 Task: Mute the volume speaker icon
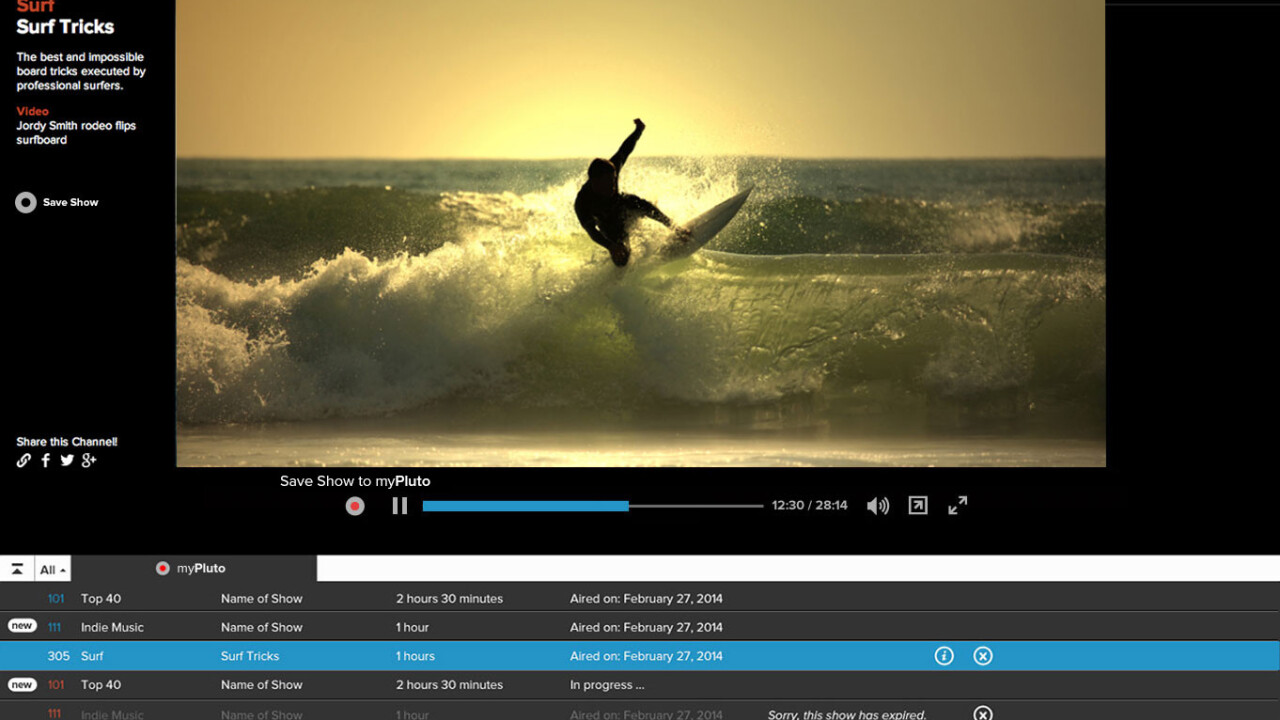pyautogui.click(x=877, y=506)
